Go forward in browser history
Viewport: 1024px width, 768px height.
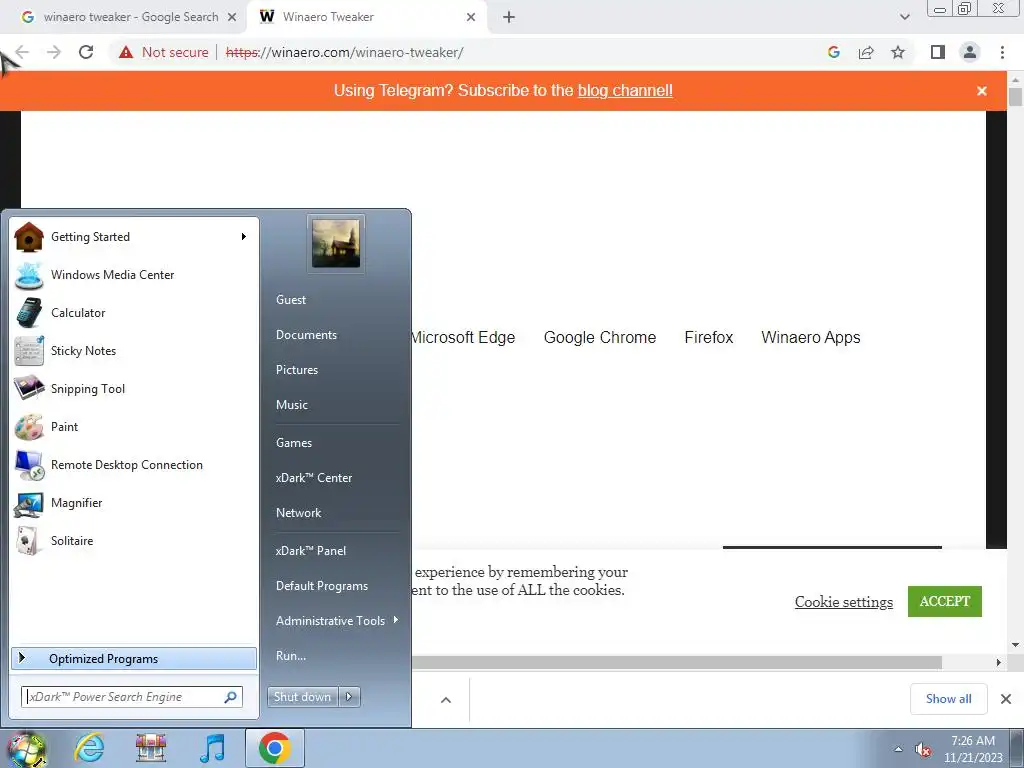pos(54,52)
